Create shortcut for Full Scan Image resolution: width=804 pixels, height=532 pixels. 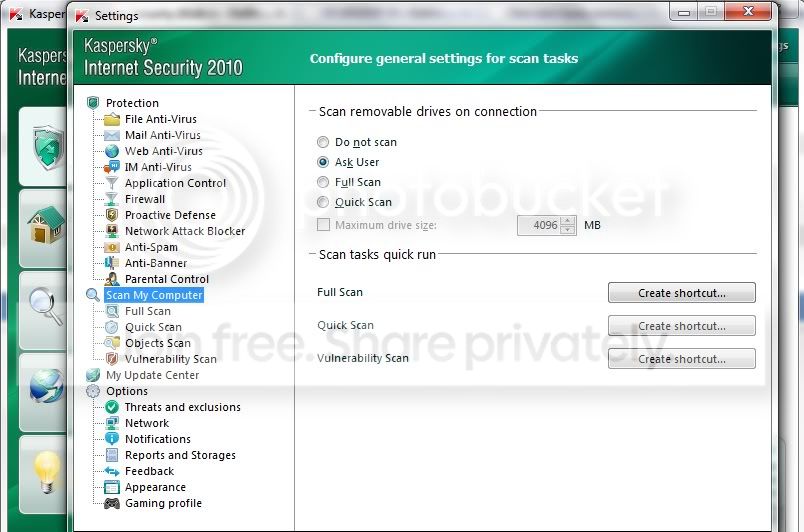(x=681, y=293)
